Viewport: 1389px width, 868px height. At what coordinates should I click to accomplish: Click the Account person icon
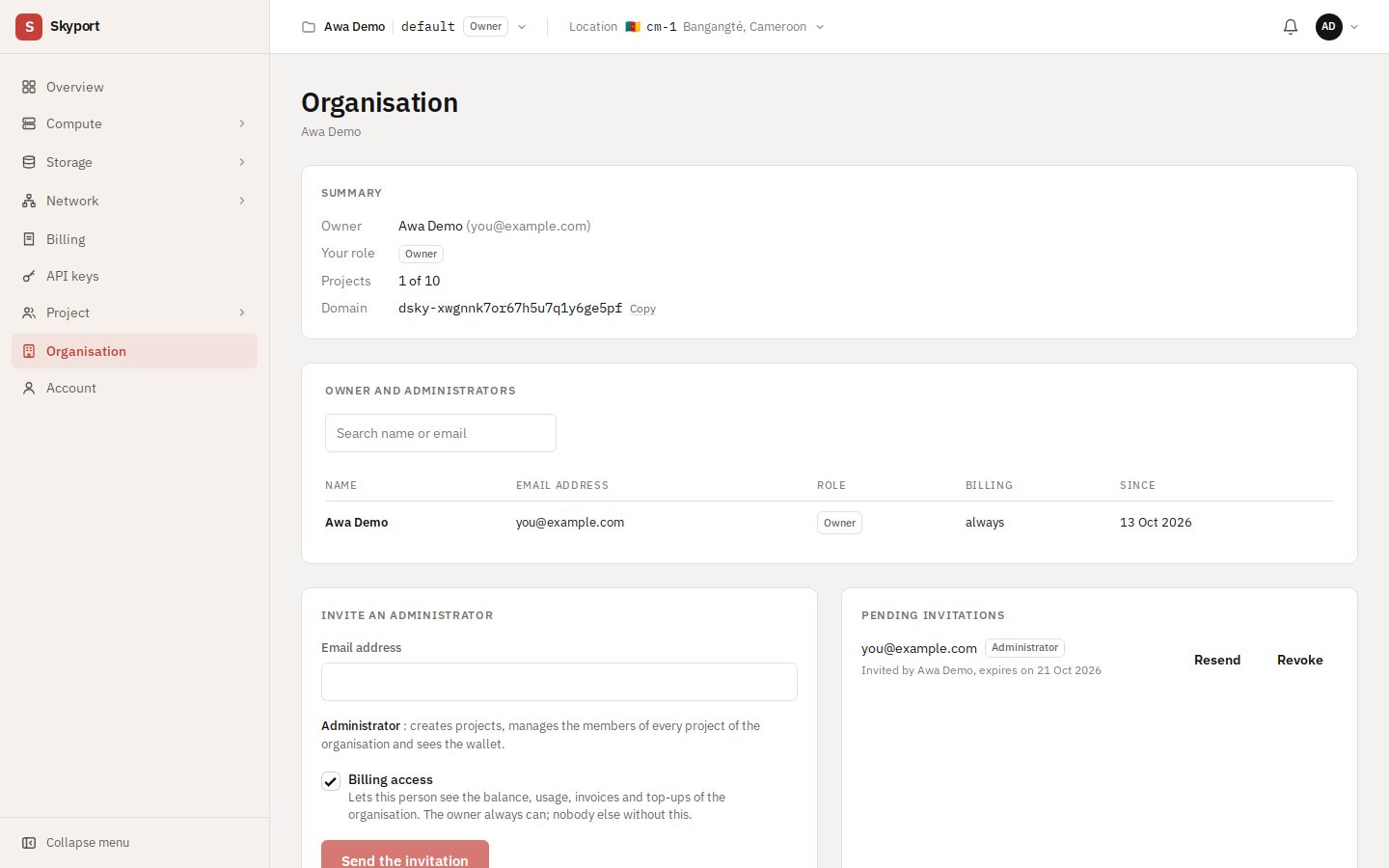coord(29,388)
